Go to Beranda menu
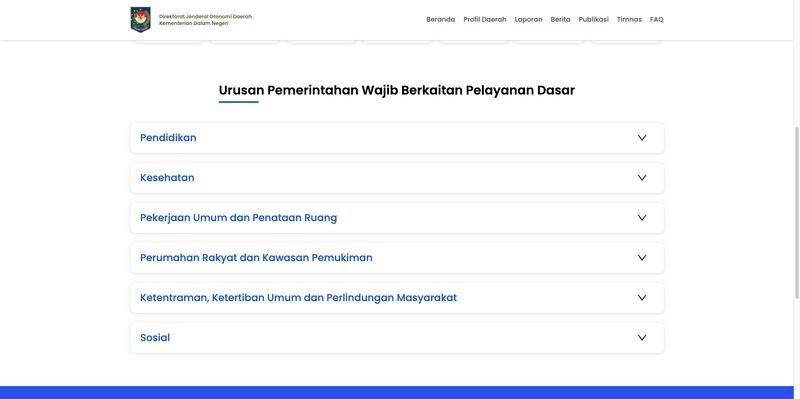The height and width of the screenshot is (399, 800). tap(440, 19)
